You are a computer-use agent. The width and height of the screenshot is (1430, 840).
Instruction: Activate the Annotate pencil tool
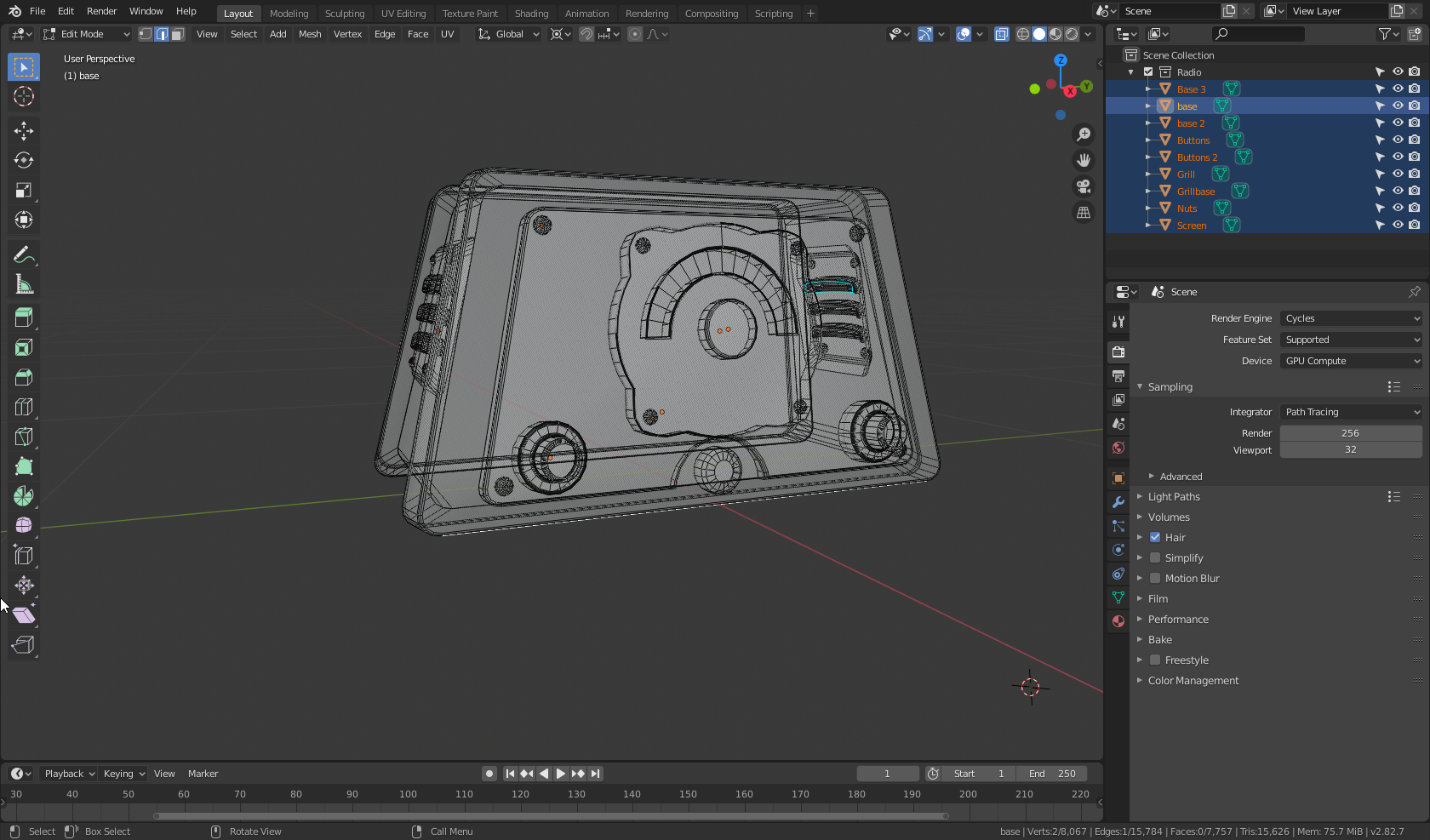24,254
